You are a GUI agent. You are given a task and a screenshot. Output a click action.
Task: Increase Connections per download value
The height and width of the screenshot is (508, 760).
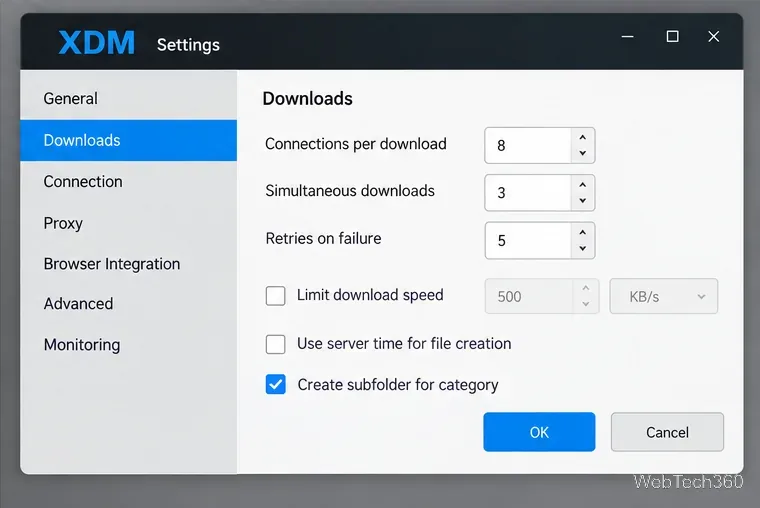pos(583,138)
